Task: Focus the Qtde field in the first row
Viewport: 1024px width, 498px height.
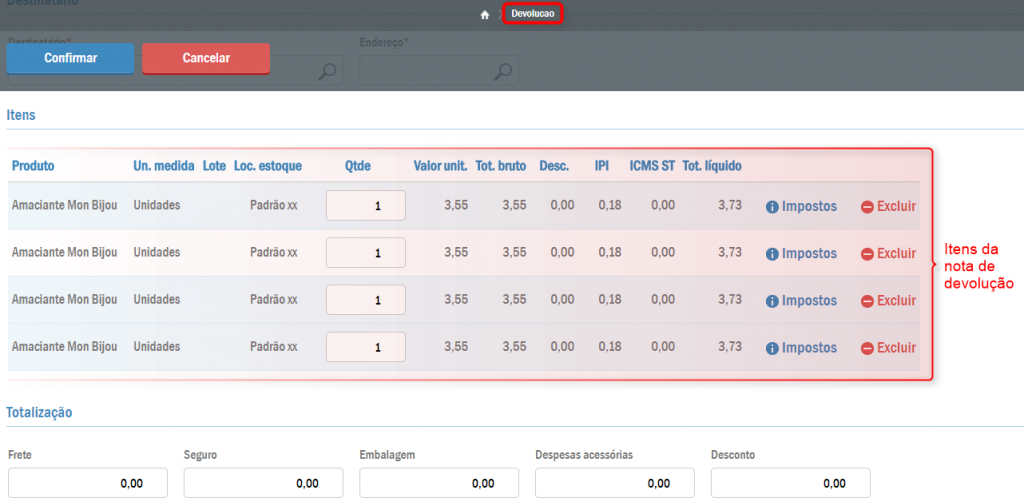Action: click(x=366, y=206)
